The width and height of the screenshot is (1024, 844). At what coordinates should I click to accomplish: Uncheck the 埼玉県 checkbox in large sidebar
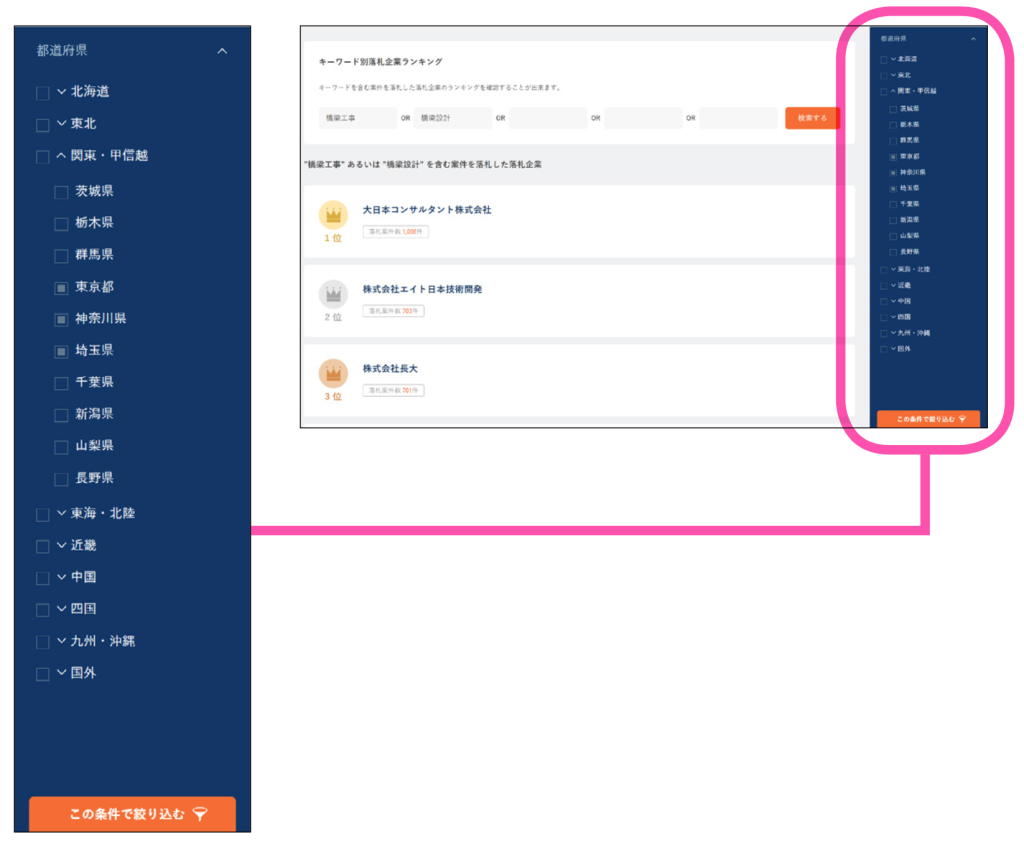coord(61,351)
